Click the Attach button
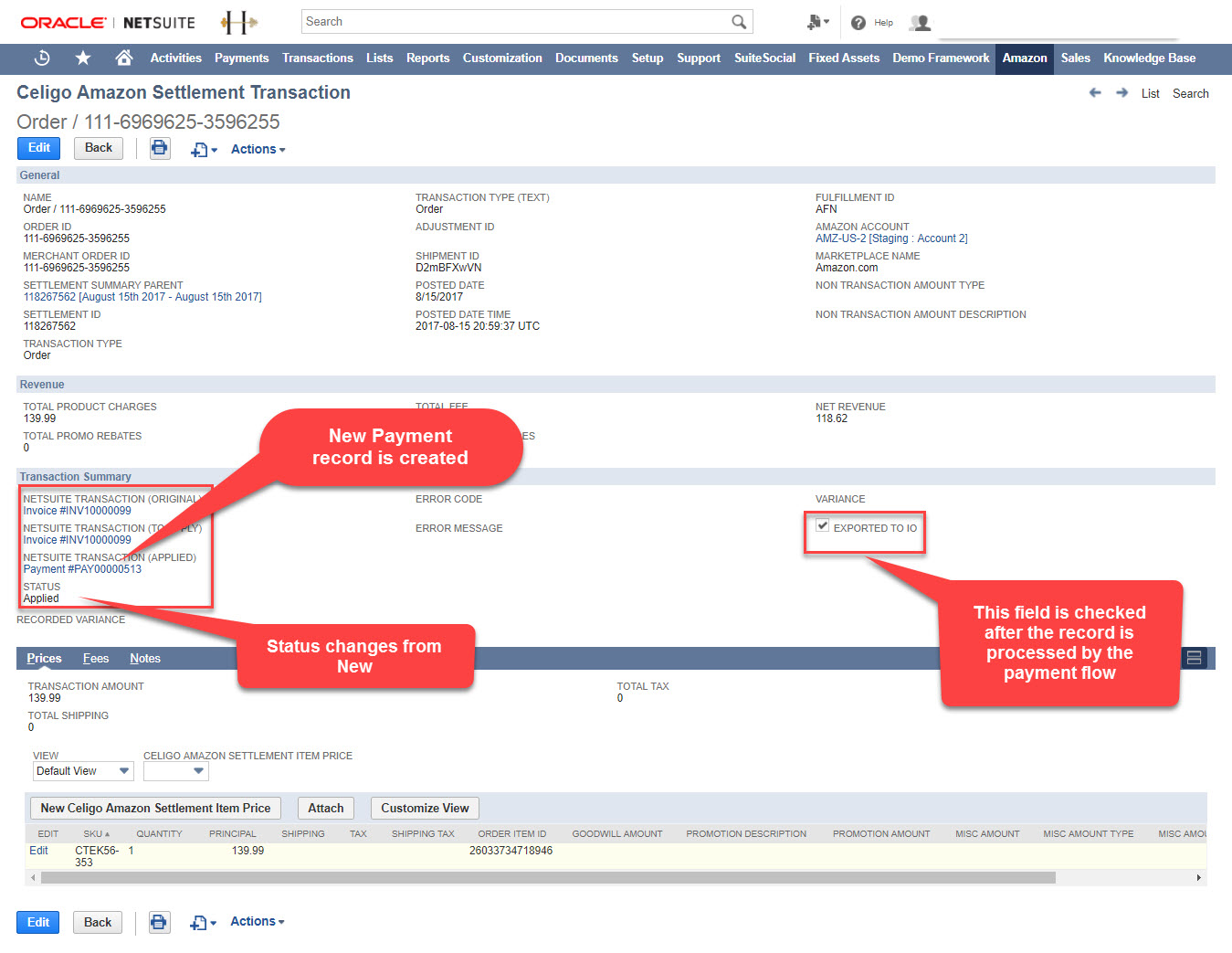The image size is (1232, 953). [326, 808]
